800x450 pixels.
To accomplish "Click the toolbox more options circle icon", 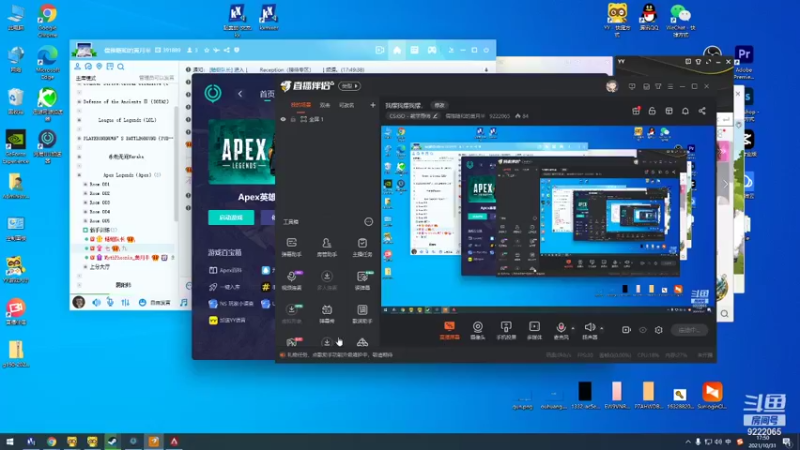I will (368, 221).
